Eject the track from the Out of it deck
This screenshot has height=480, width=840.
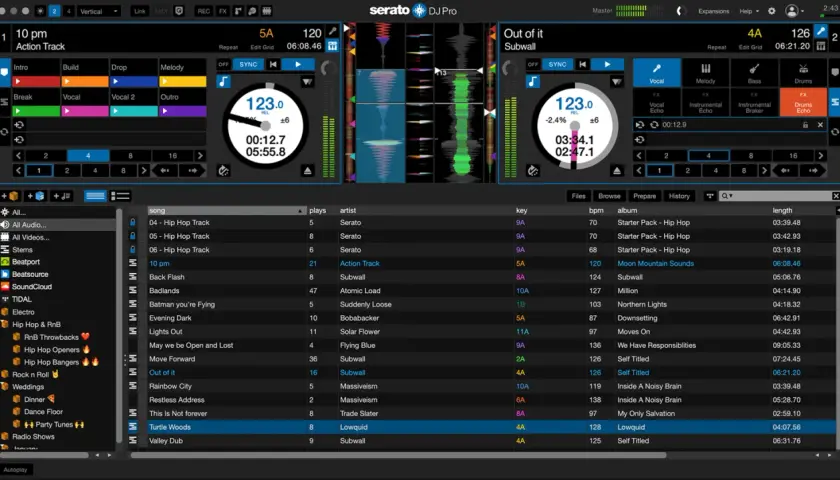tap(617, 171)
